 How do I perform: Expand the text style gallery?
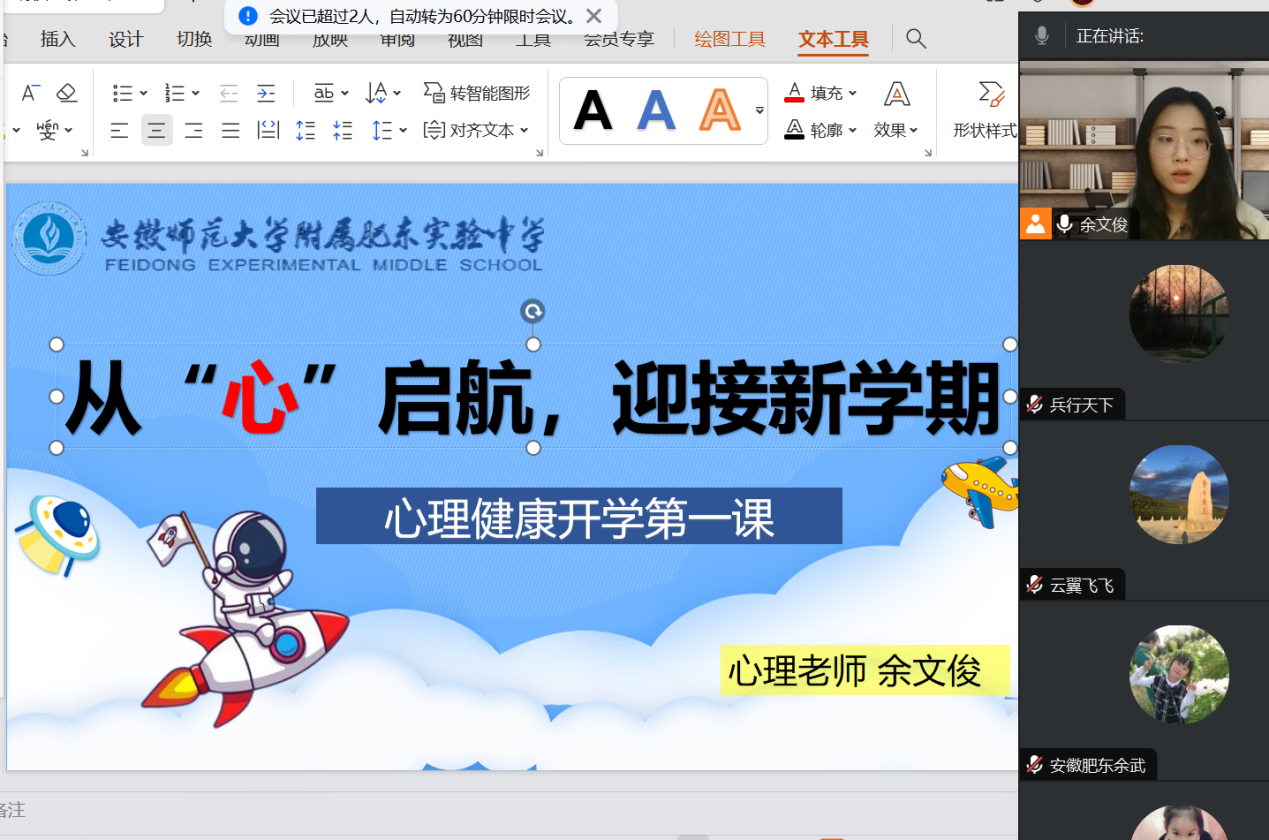point(760,110)
